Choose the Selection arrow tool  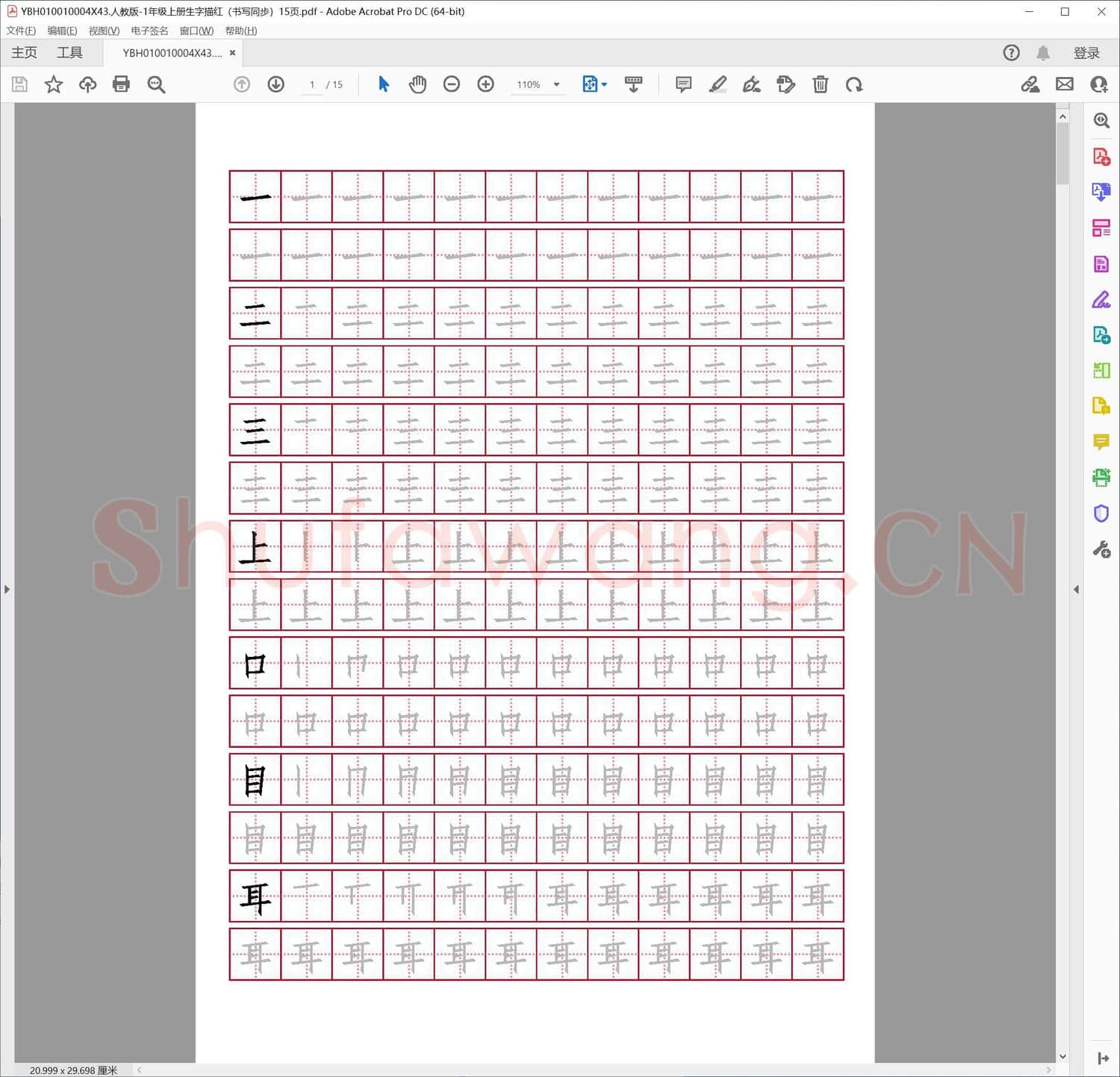[x=384, y=84]
